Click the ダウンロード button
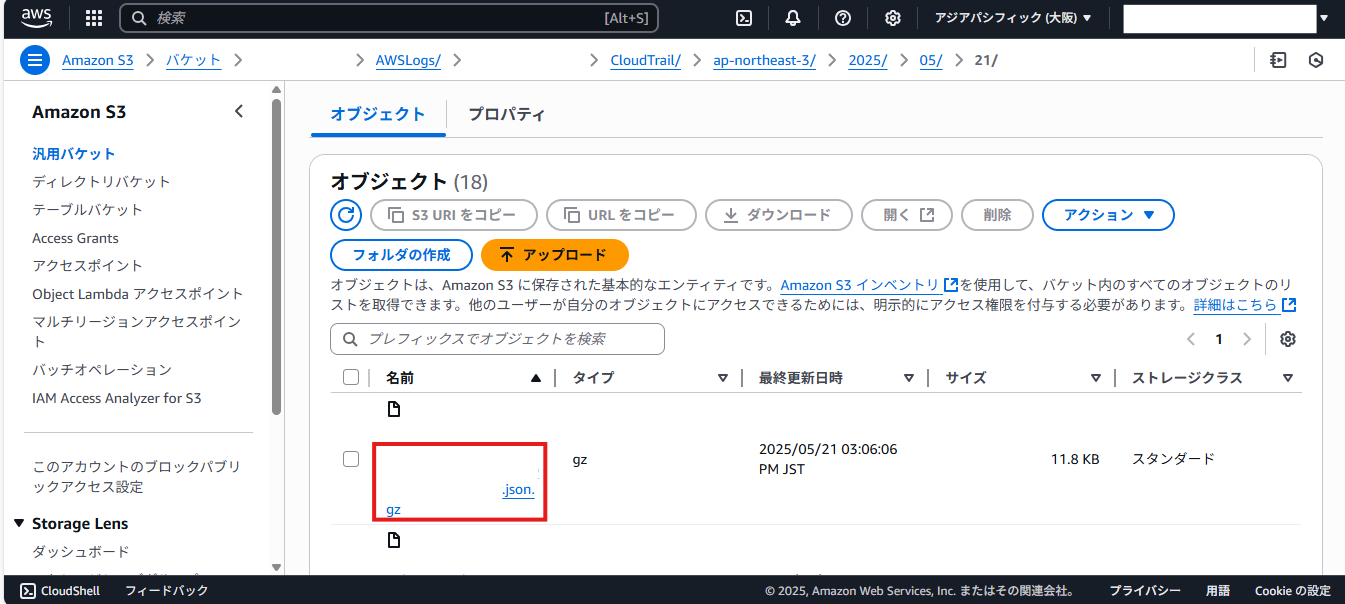1345x604 pixels. (x=779, y=215)
